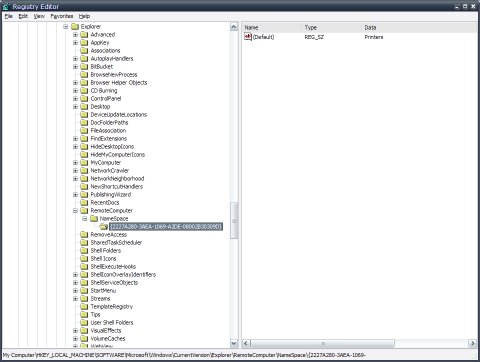Select the RemoveAccess folder icon

(x=84, y=235)
